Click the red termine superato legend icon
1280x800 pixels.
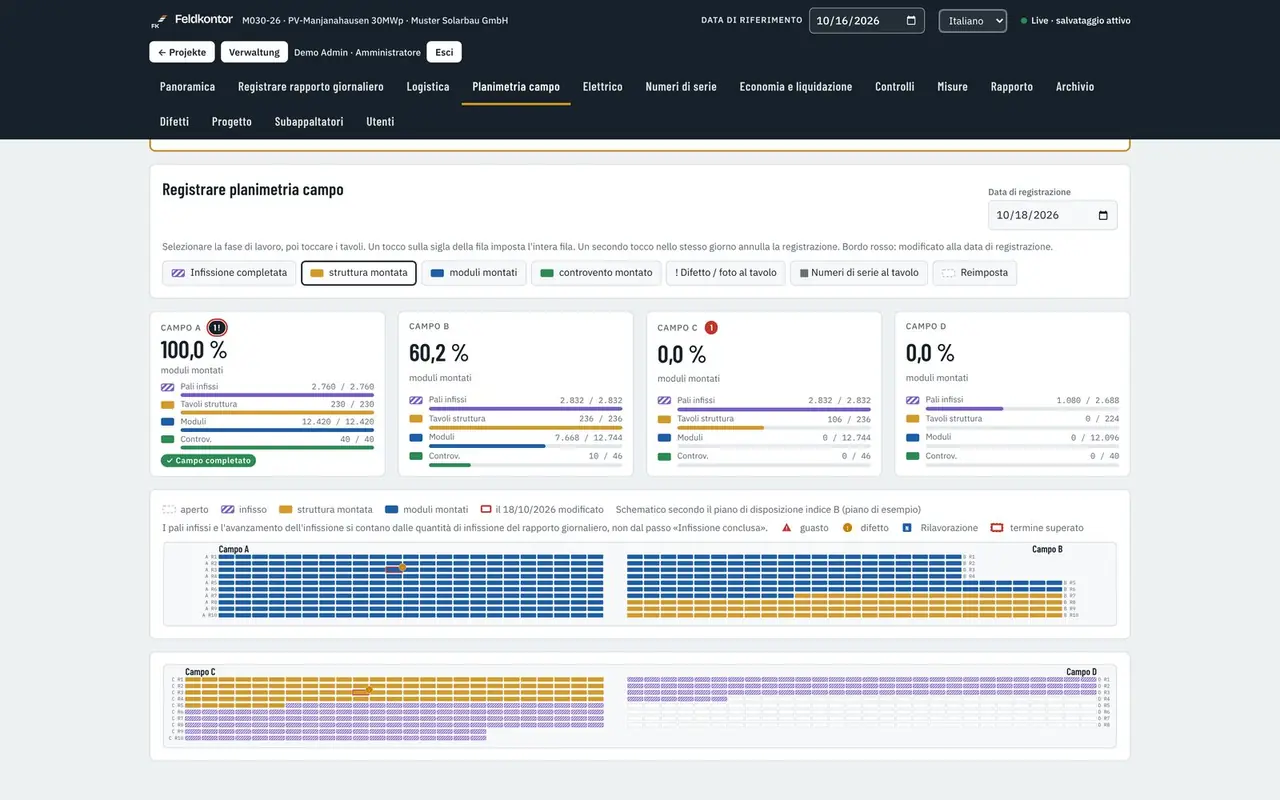coord(996,527)
